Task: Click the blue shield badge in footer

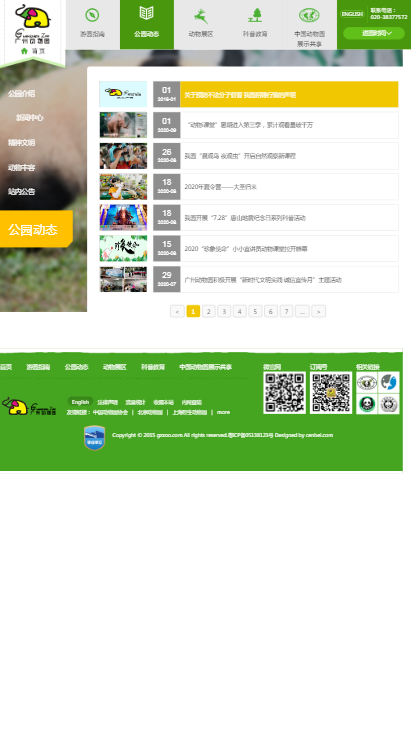Action: (95, 438)
